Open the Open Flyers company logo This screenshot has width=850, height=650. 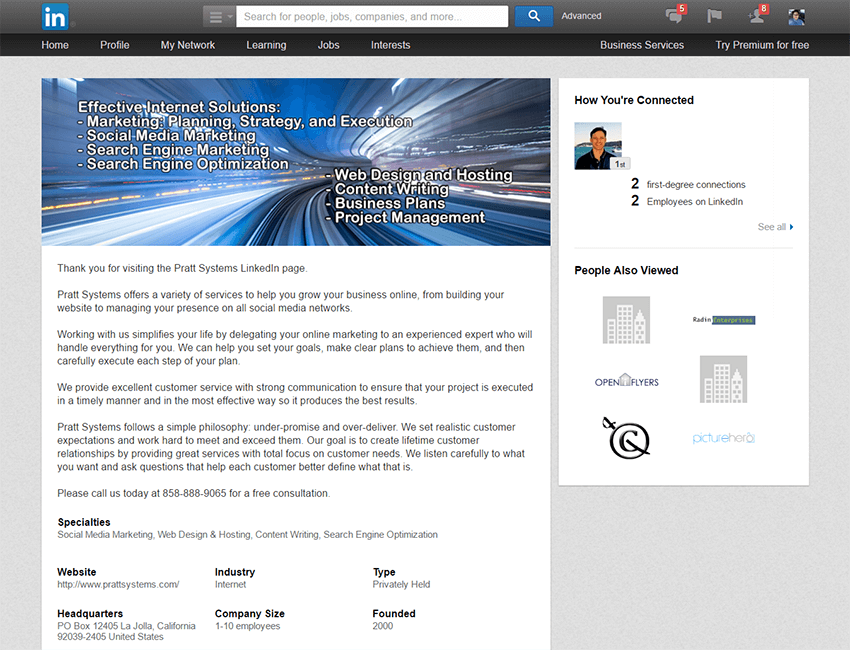click(626, 381)
